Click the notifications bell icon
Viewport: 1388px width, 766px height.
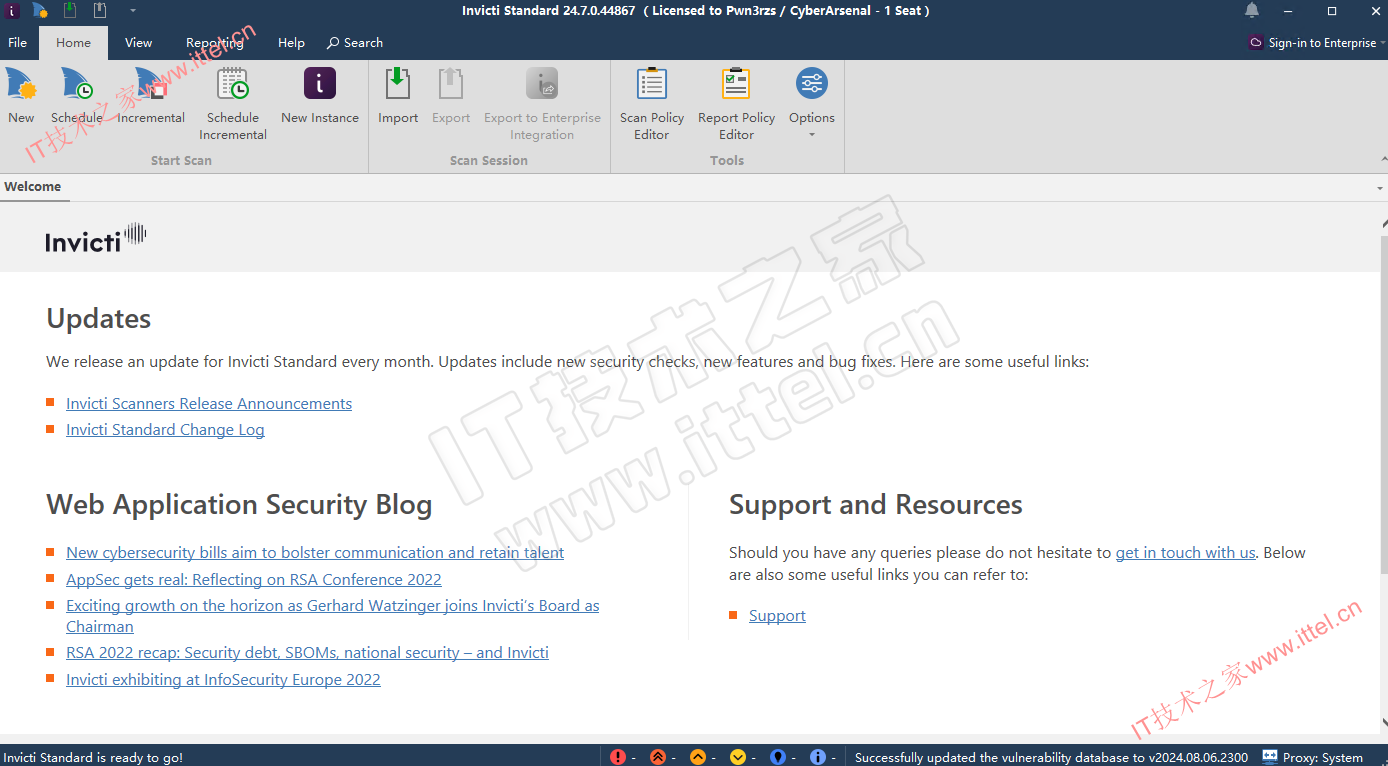click(x=1252, y=11)
